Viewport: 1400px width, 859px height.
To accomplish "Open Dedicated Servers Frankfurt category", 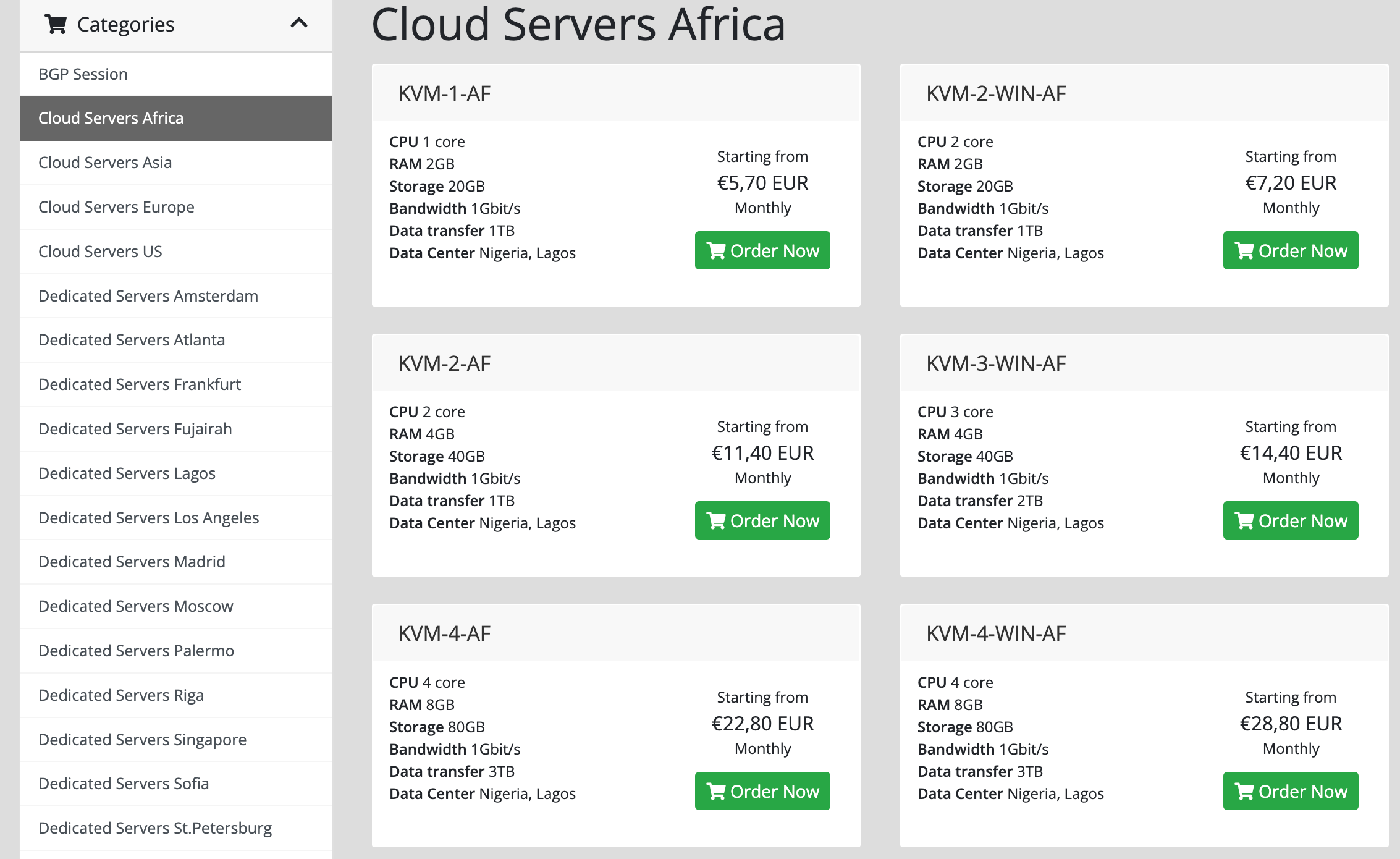I will [x=140, y=384].
